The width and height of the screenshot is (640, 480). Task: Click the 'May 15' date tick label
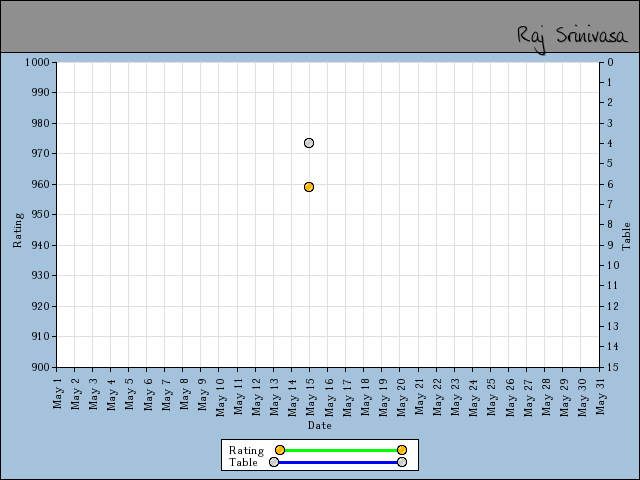coord(311,394)
